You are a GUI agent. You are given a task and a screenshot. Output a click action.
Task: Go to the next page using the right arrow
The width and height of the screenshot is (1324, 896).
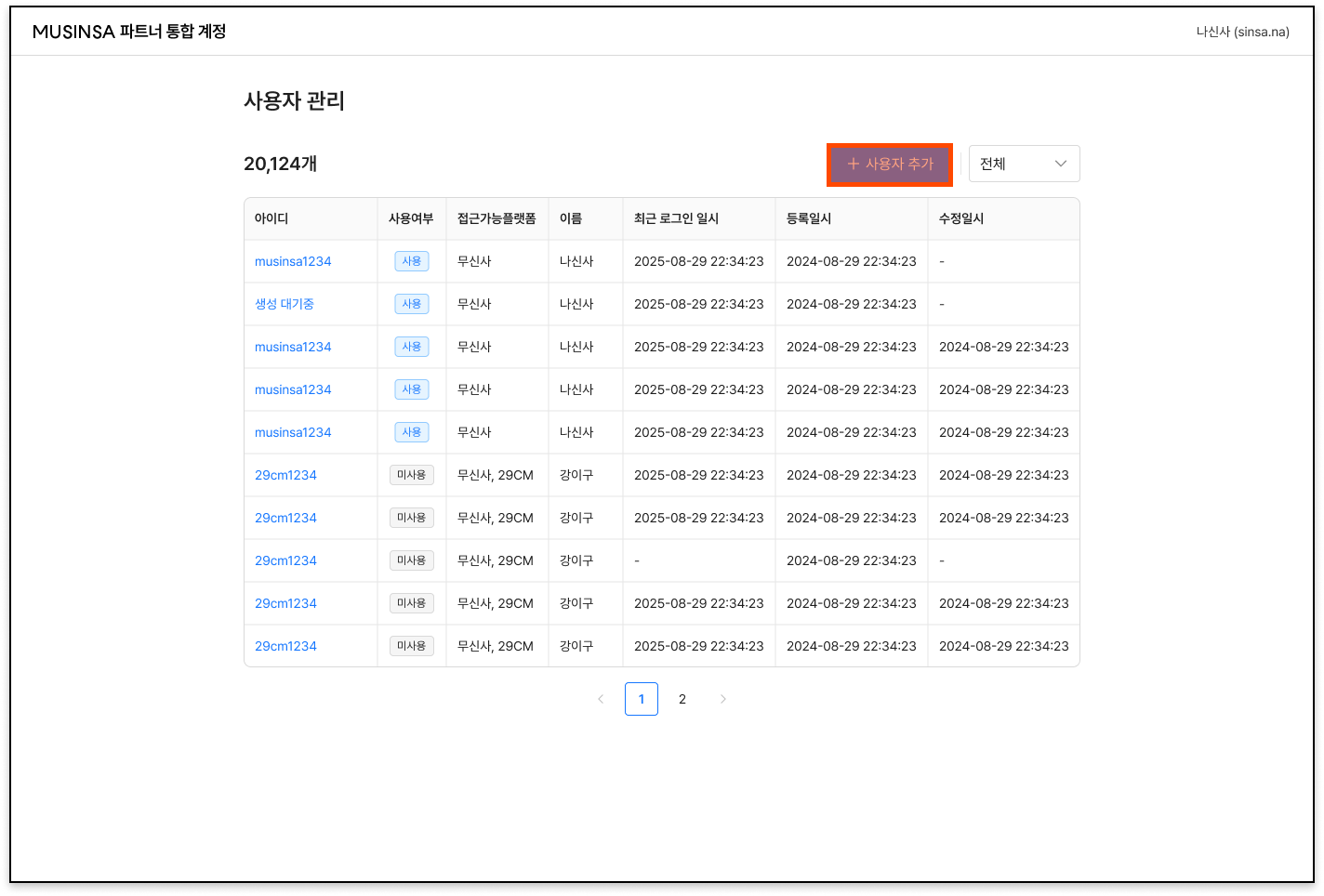tap(723, 699)
